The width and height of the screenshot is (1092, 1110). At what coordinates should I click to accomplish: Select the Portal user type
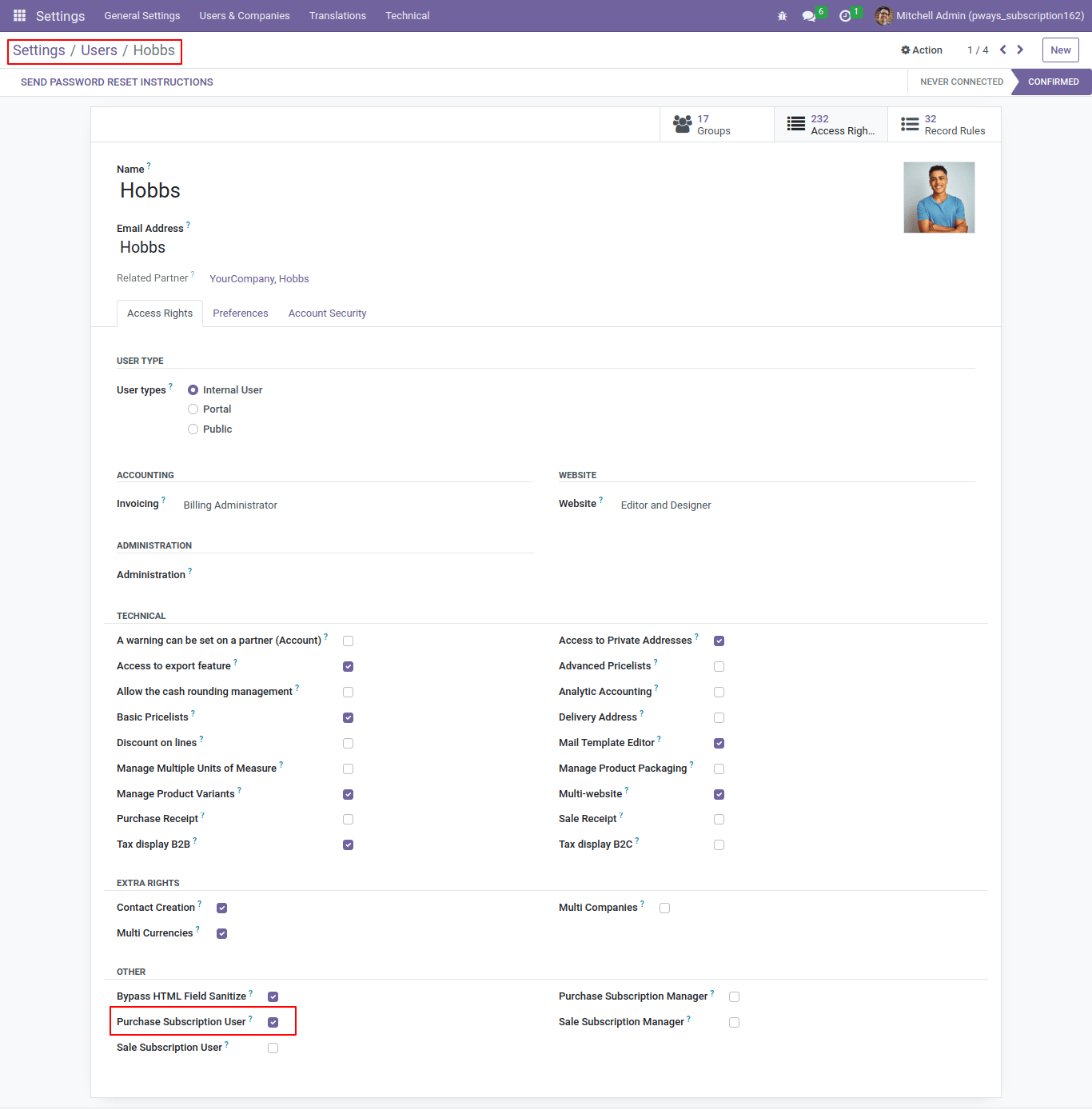pyautogui.click(x=193, y=409)
